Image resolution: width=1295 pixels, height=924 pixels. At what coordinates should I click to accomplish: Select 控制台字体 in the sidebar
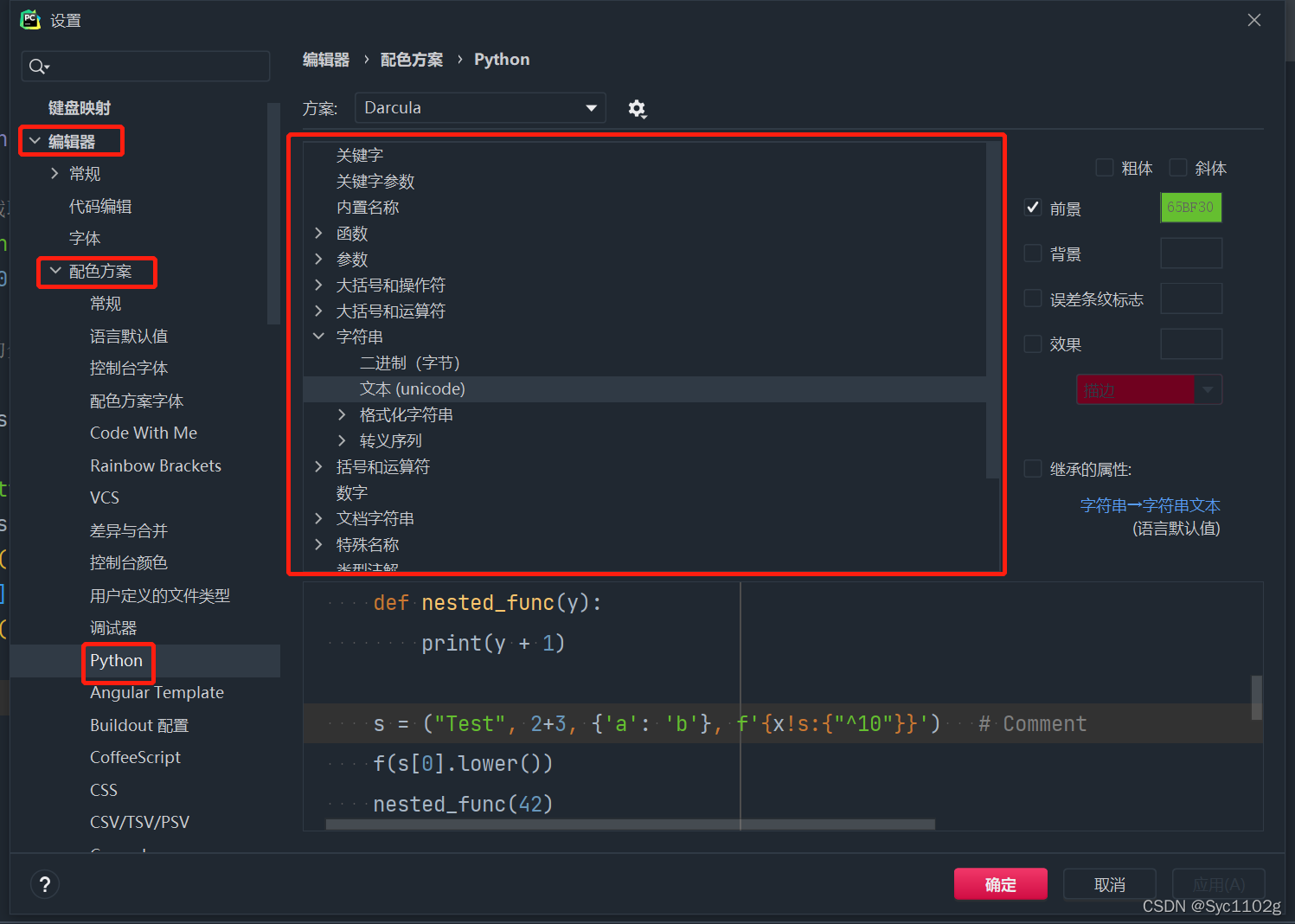point(129,368)
